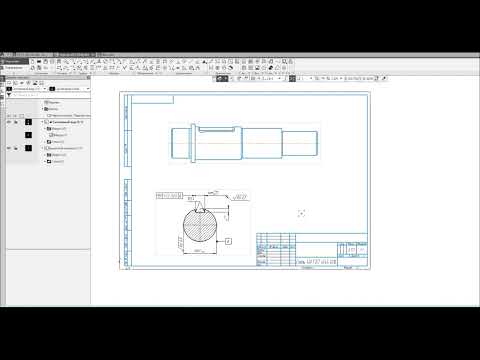Click the dark round icon in the second toolbar row
480x360 pixels.
pyautogui.click(x=271, y=68)
